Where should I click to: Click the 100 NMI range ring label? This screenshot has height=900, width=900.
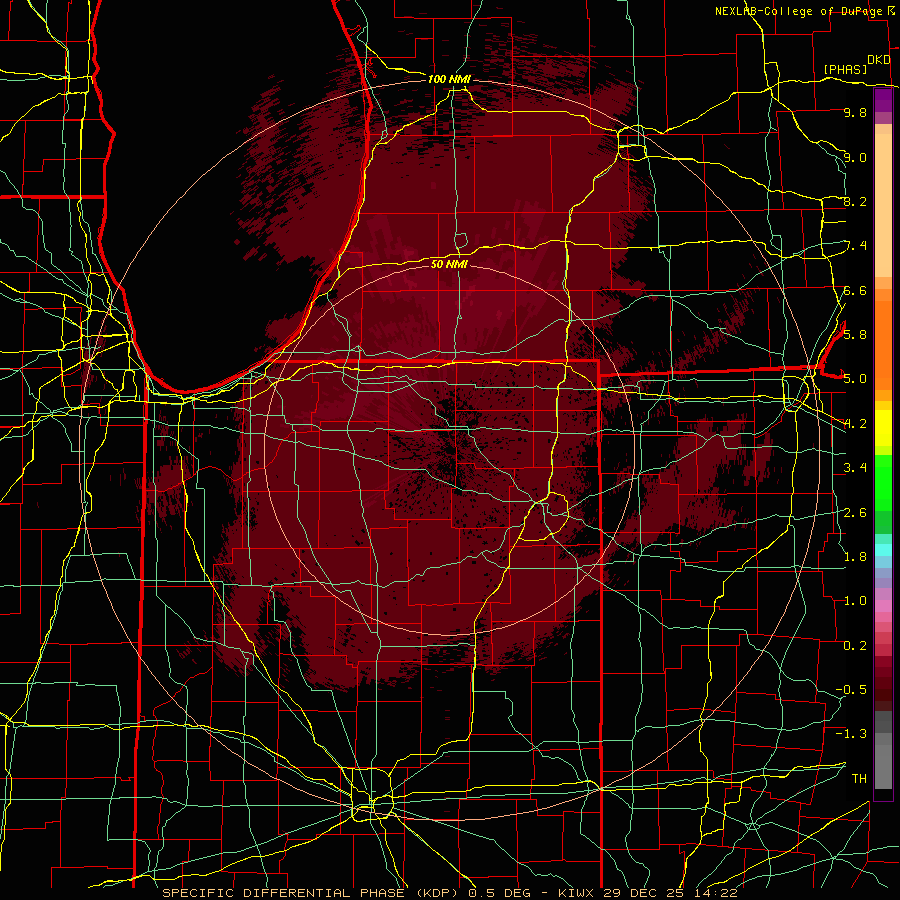tap(449, 79)
